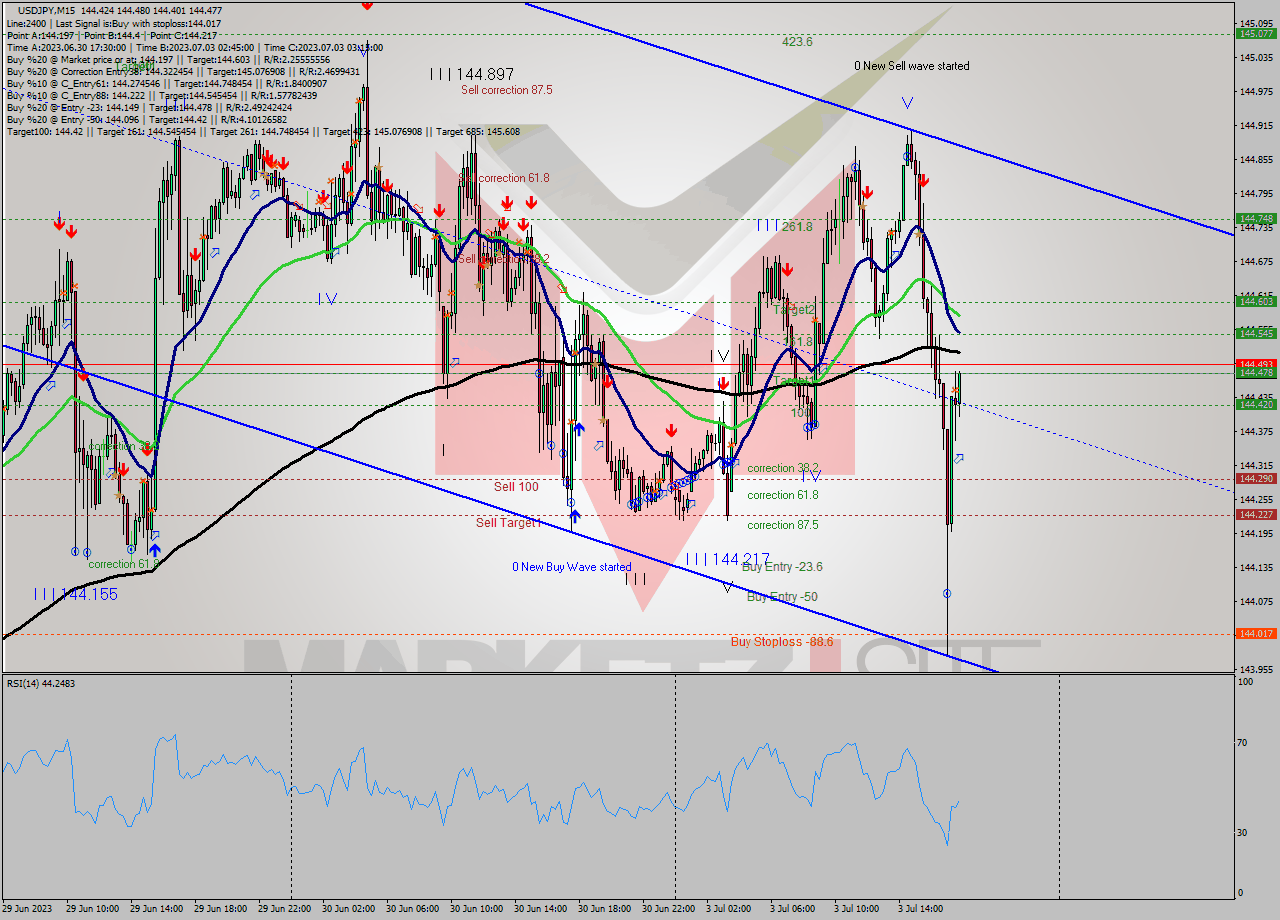
Task: Click the '| | | 144.155' wave label
Action: (x=75, y=594)
